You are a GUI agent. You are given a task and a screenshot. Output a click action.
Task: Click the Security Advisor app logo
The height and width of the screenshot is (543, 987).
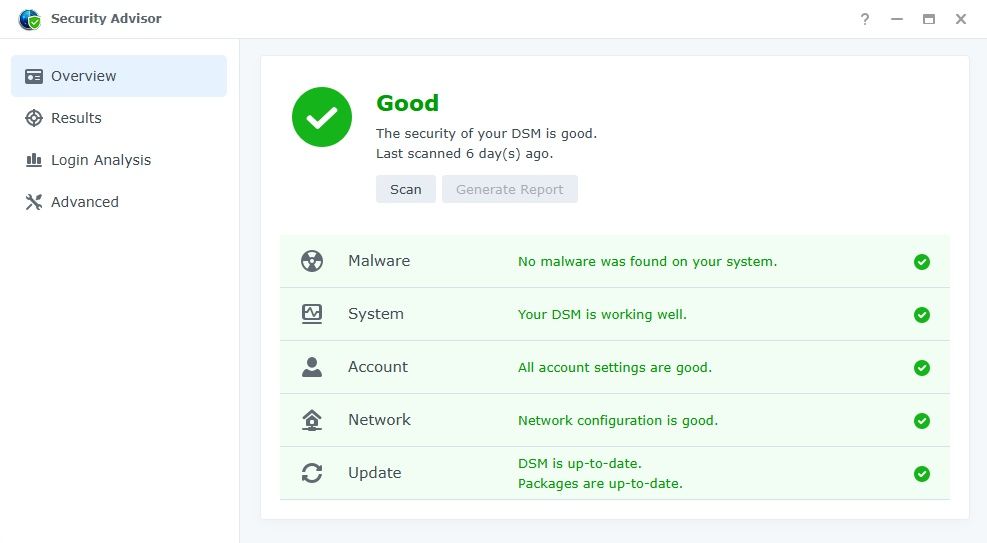click(x=30, y=20)
